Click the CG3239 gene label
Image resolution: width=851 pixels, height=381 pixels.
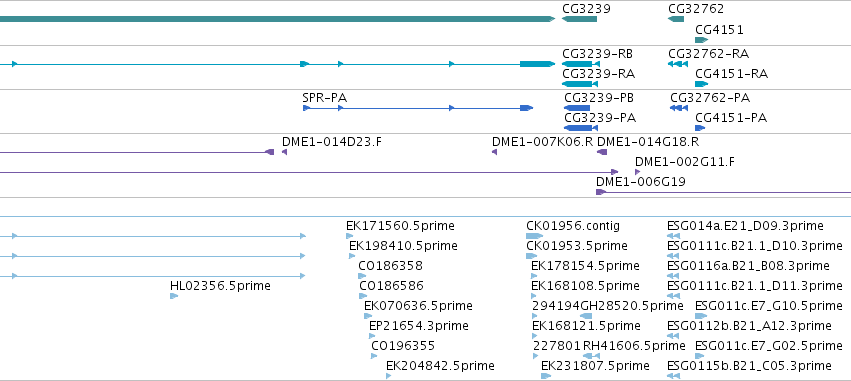pos(586,9)
